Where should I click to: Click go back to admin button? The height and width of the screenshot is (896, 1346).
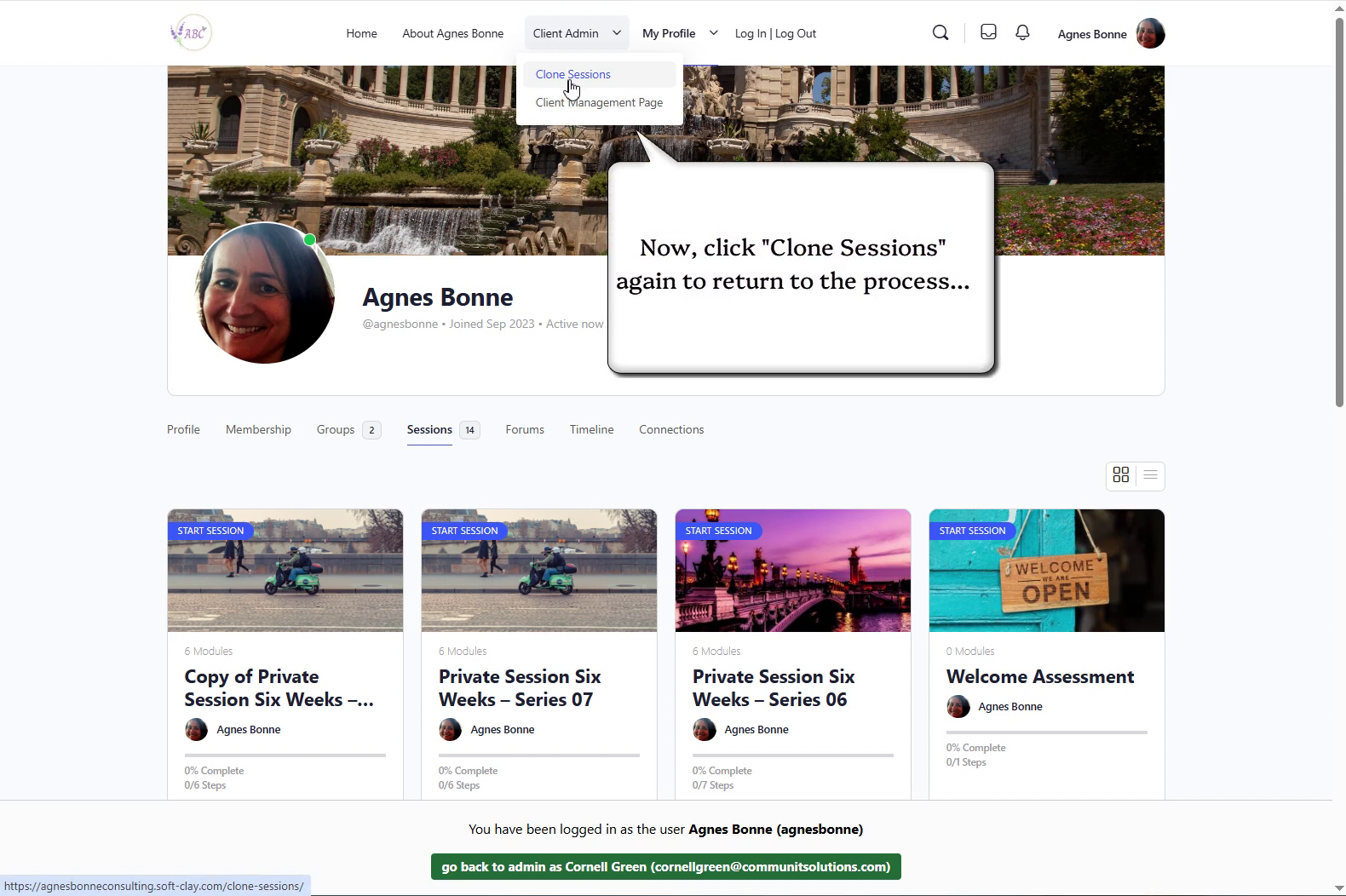coord(665,867)
